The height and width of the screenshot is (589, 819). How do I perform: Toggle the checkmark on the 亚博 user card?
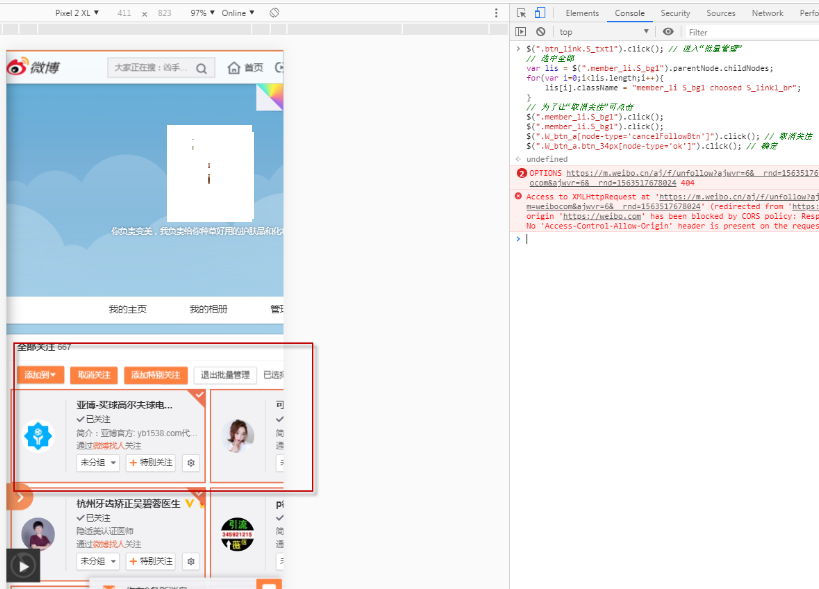pyautogui.click(x=198, y=396)
